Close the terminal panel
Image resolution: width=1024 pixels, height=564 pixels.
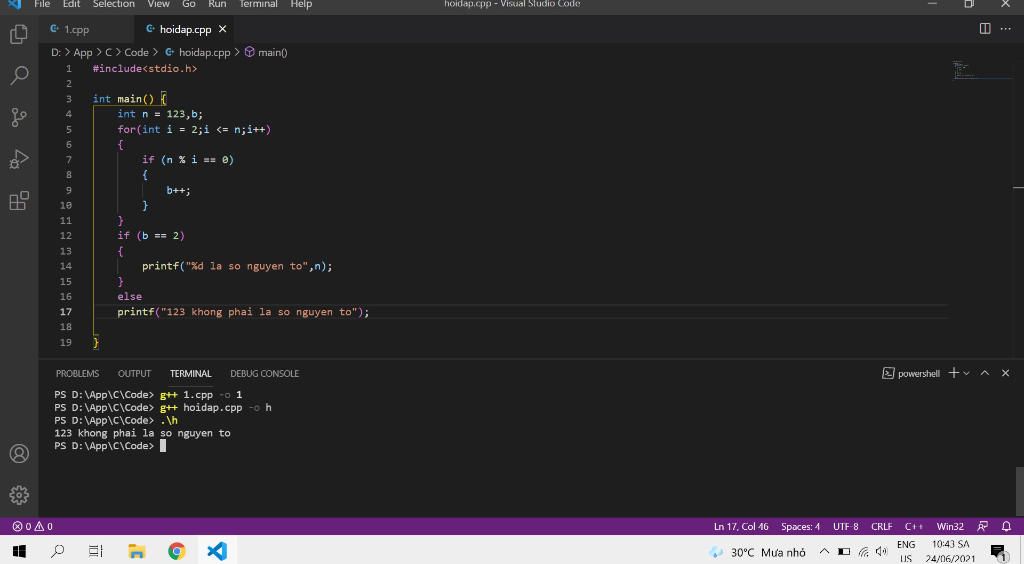(x=1006, y=373)
